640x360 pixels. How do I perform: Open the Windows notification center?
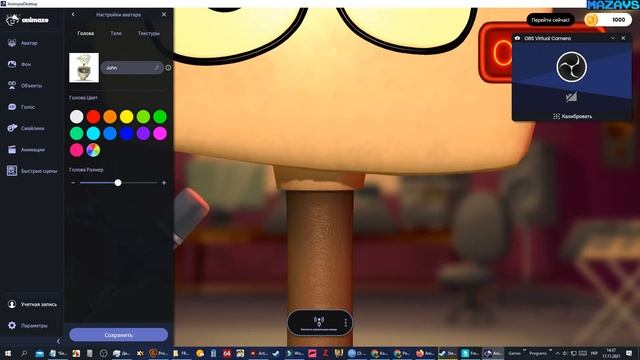(629, 353)
